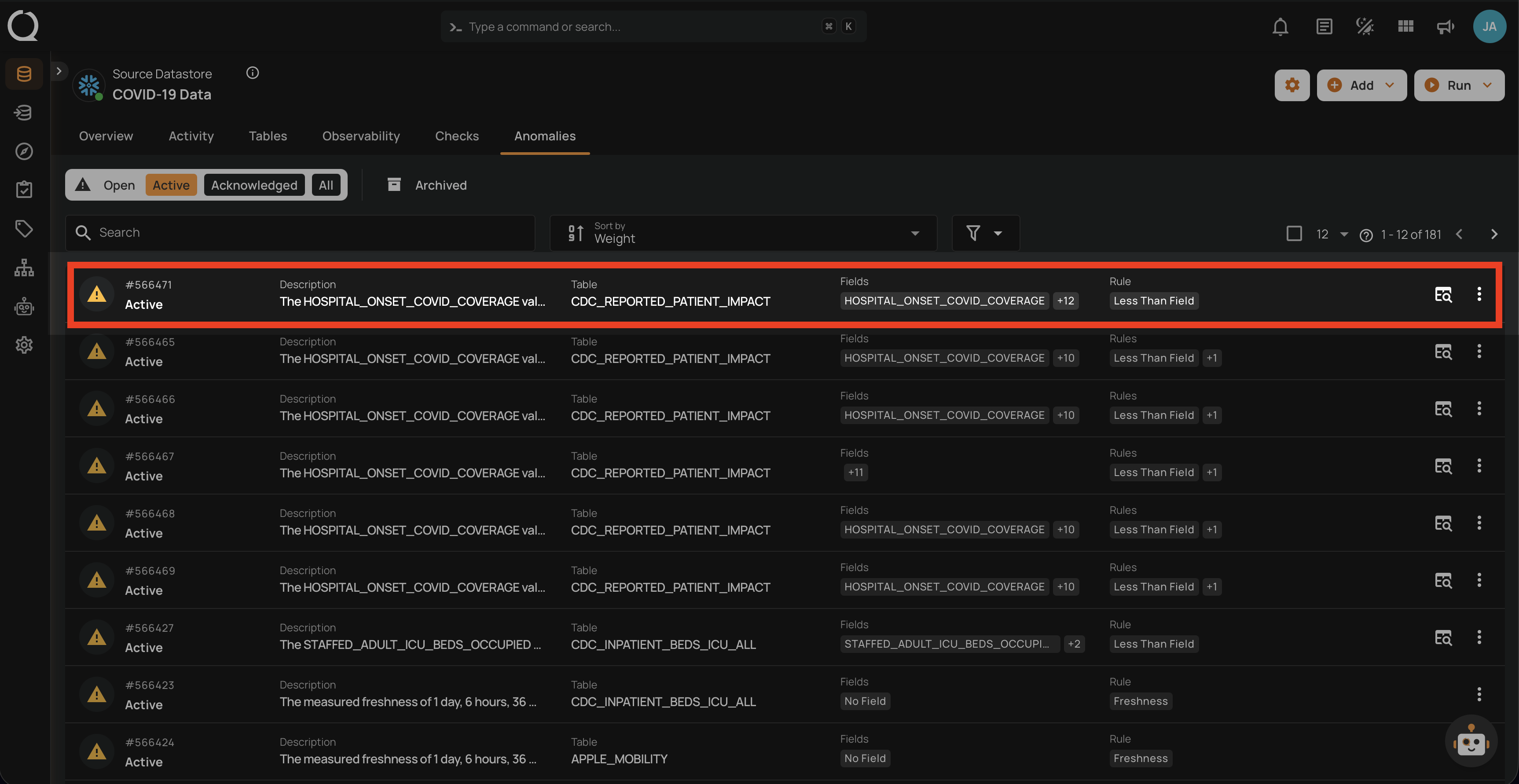Viewport: 1519px width, 784px height.
Task: Go to previous page of anomalies
Action: (x=1459, y=234)
